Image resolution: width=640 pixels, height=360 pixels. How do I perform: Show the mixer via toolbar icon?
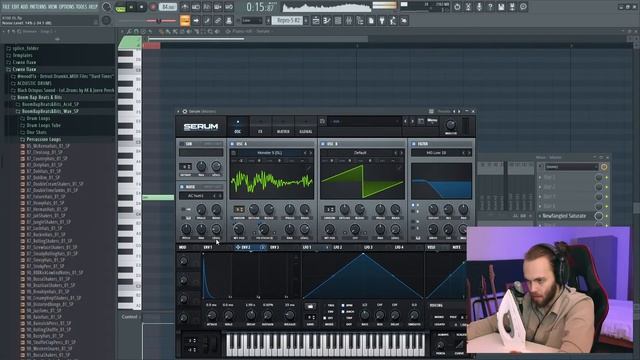coord(349,20)
